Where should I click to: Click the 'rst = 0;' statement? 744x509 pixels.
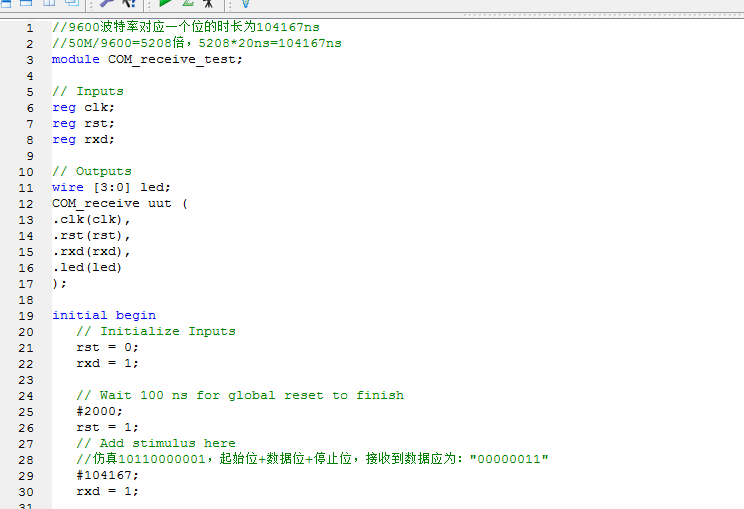[x=107, y=347]
